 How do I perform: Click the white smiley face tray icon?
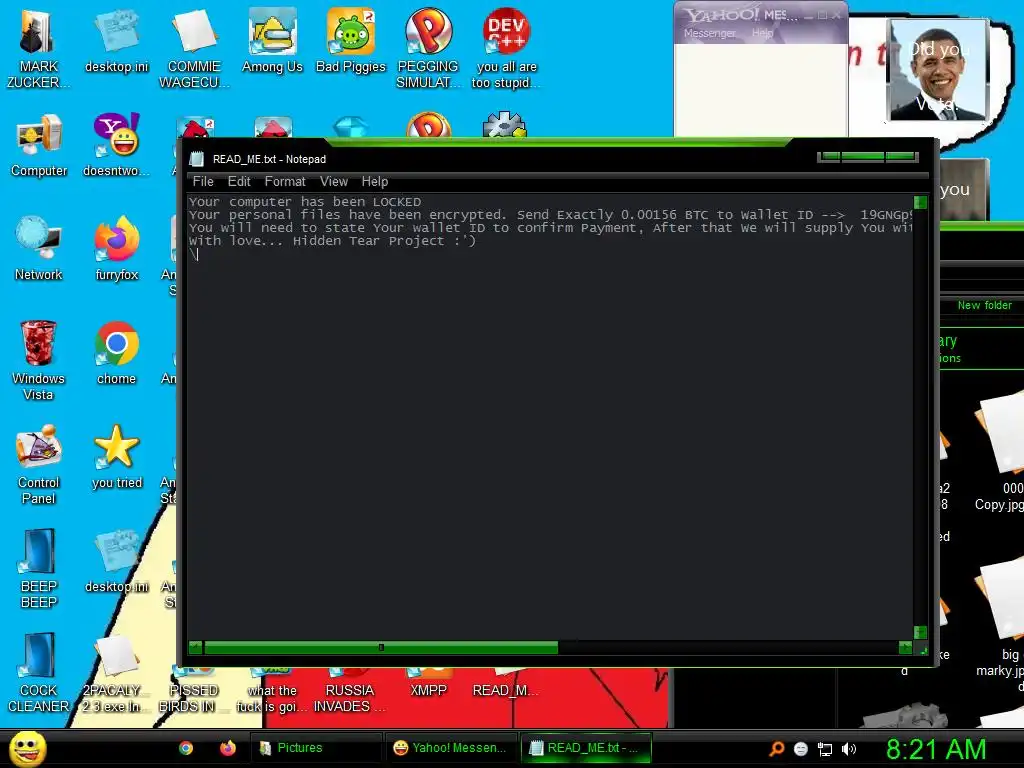point(801,749)
